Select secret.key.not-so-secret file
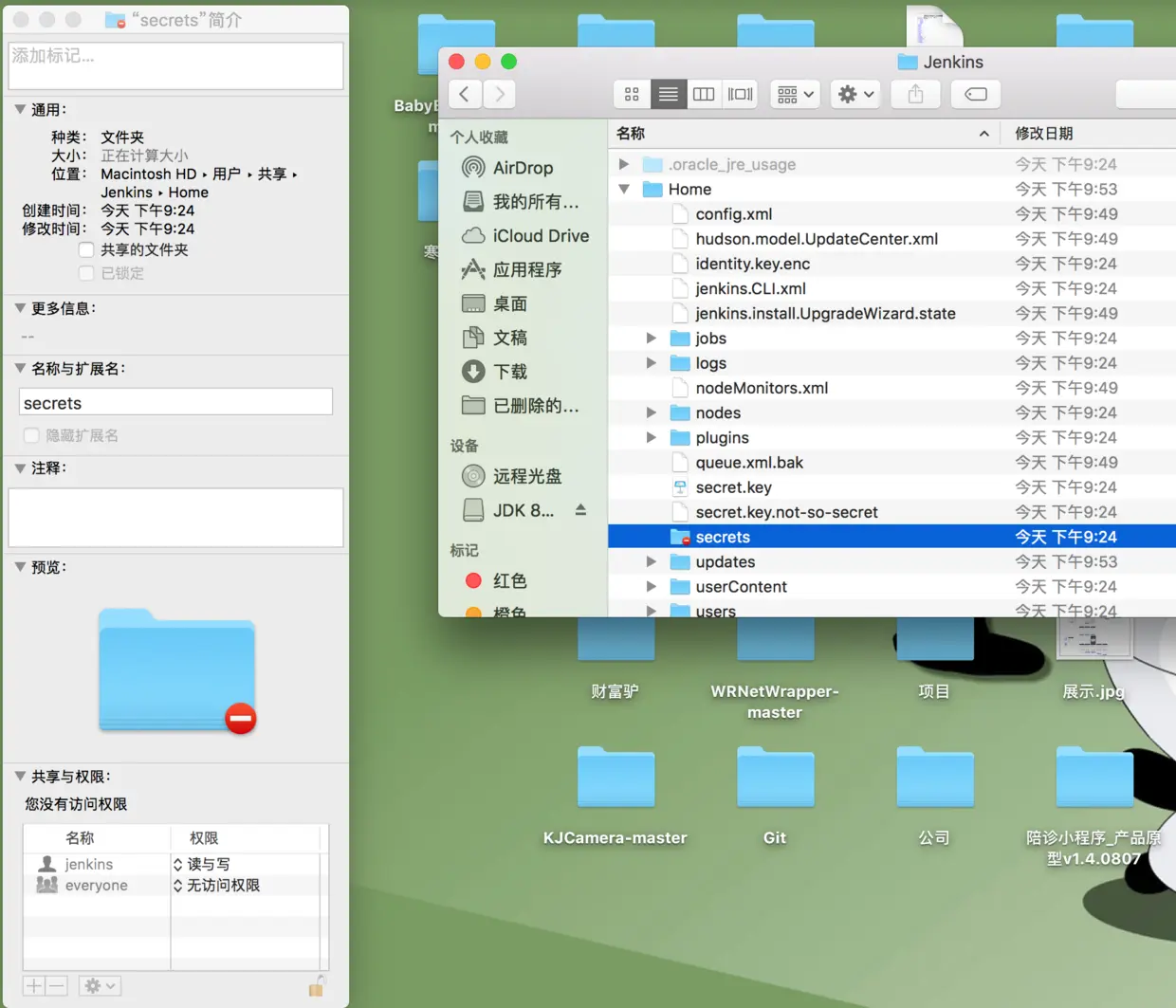Viewport: 1176px width, 1008px height. coord(891,512)
